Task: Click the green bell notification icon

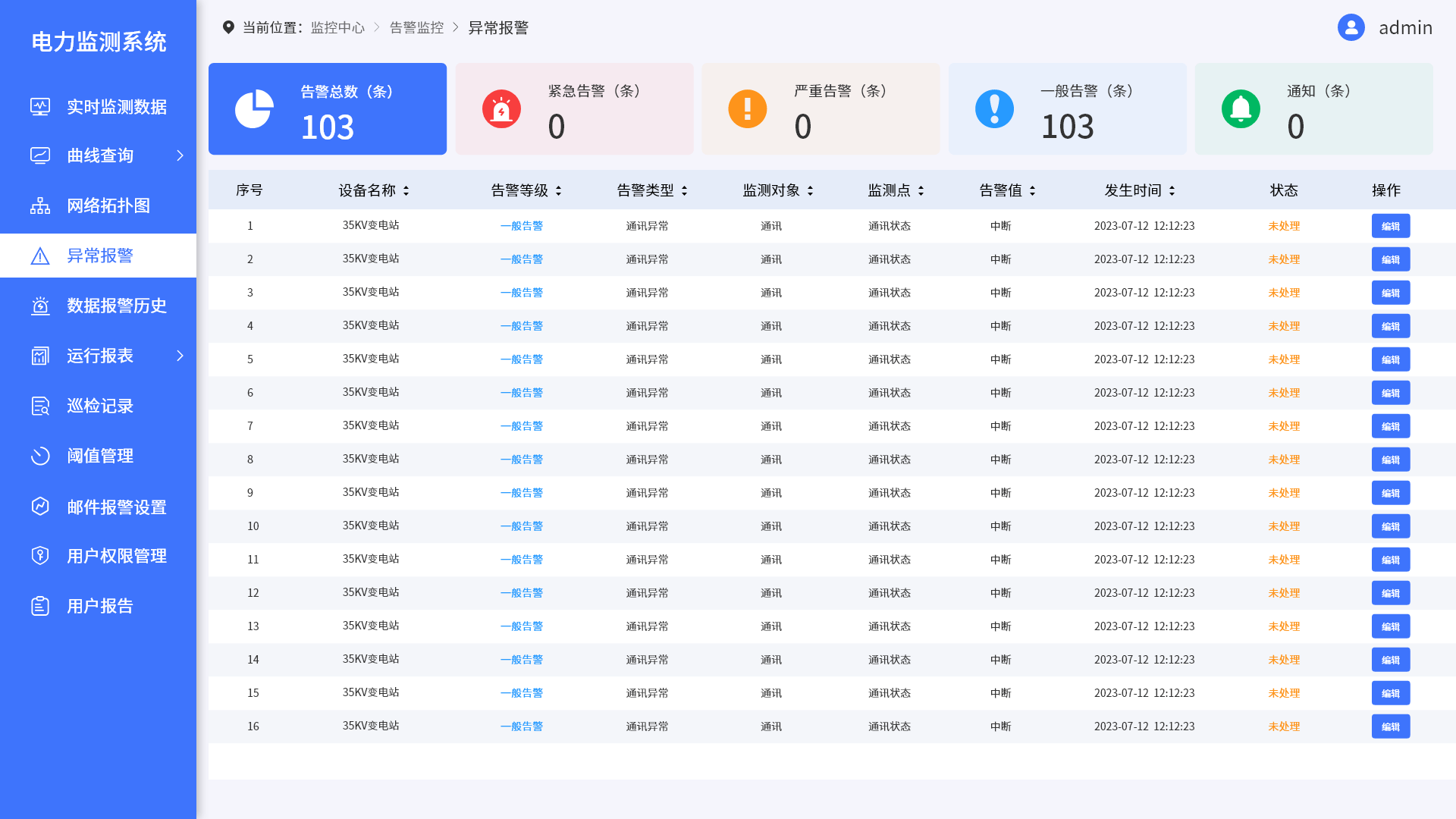Action: [1241, 109]
